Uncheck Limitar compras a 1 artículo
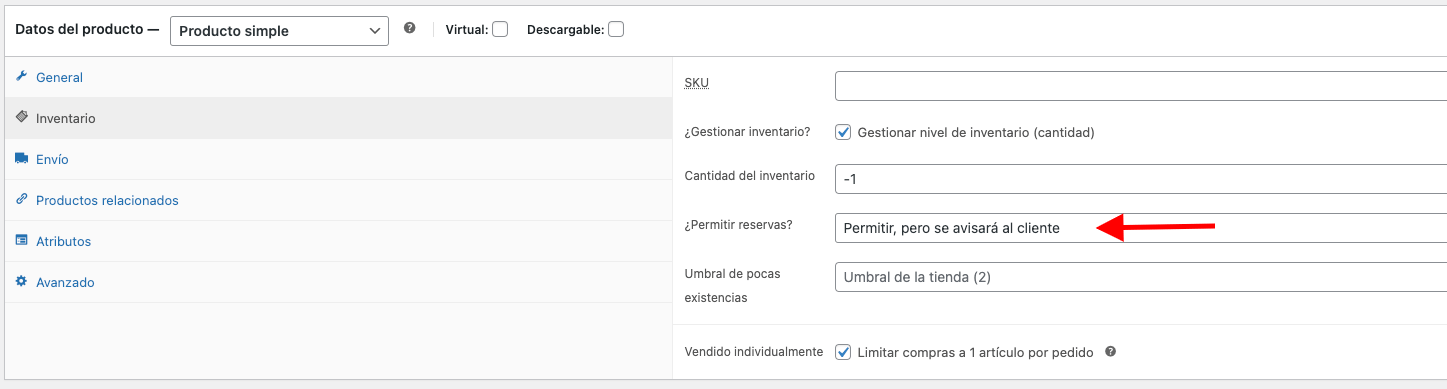 (x=843, y=352)
